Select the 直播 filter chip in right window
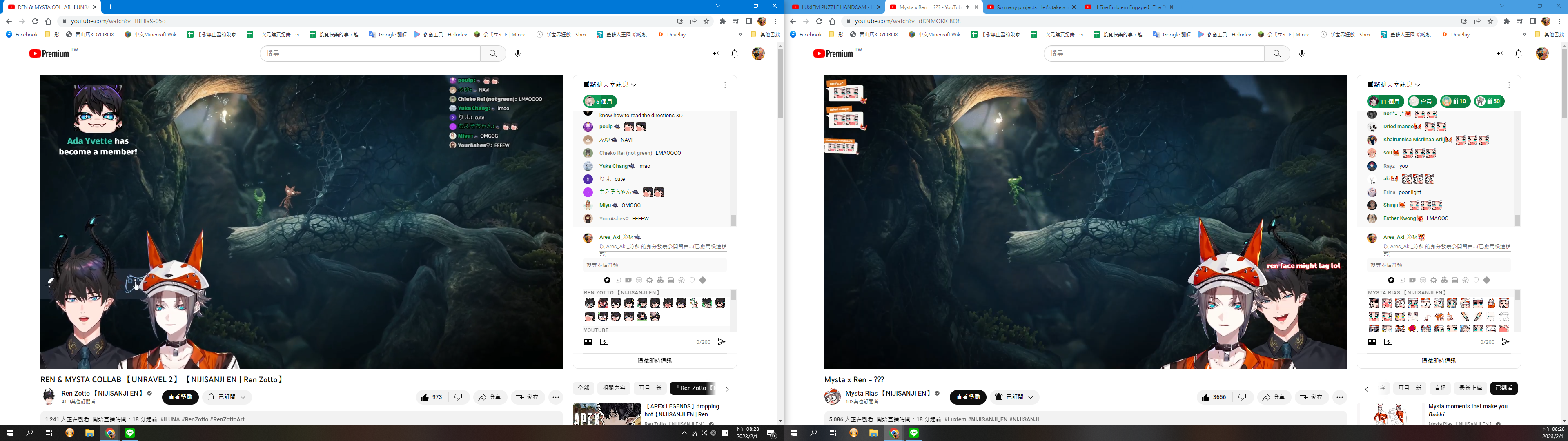This screenshot has width=1568, height=441. tap(1440, 388)
